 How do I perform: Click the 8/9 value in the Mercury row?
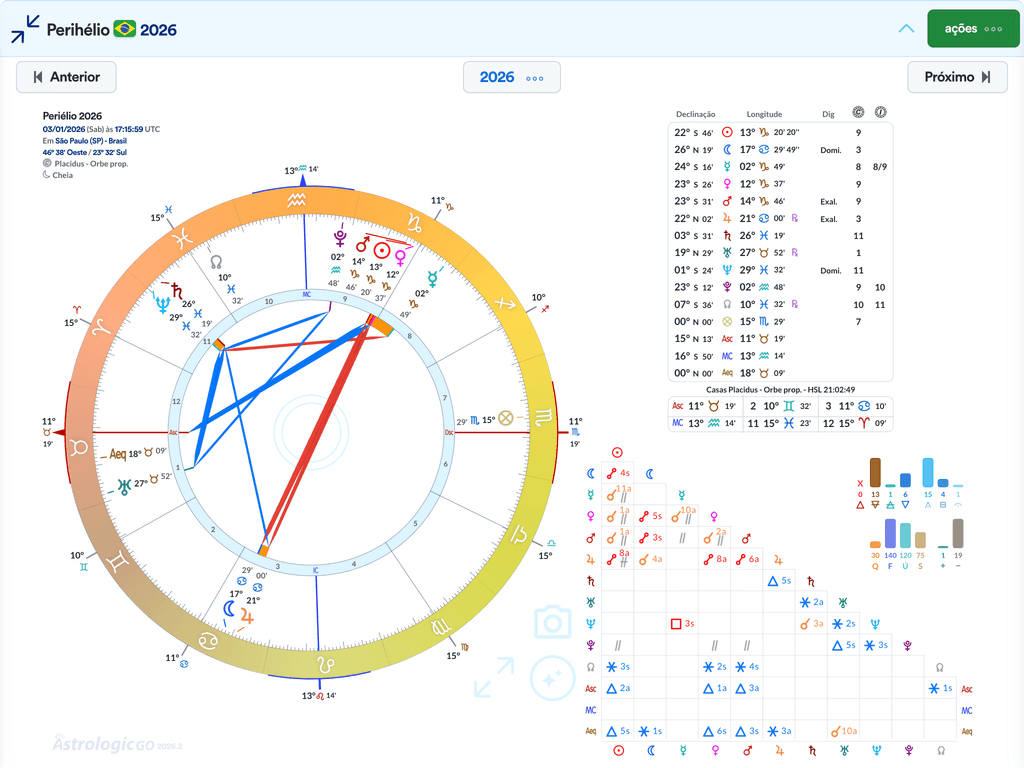click(880, 167)
